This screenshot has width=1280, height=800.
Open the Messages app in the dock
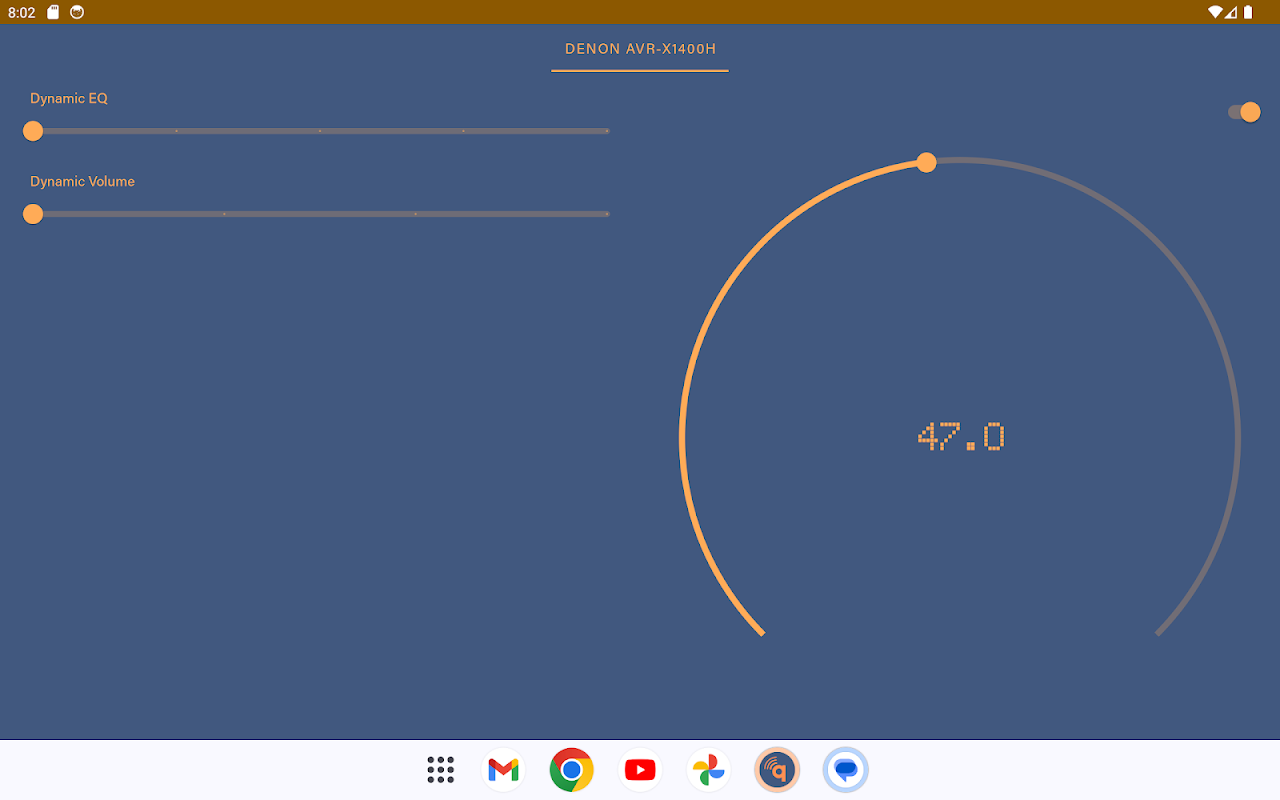tap(845, 770)
